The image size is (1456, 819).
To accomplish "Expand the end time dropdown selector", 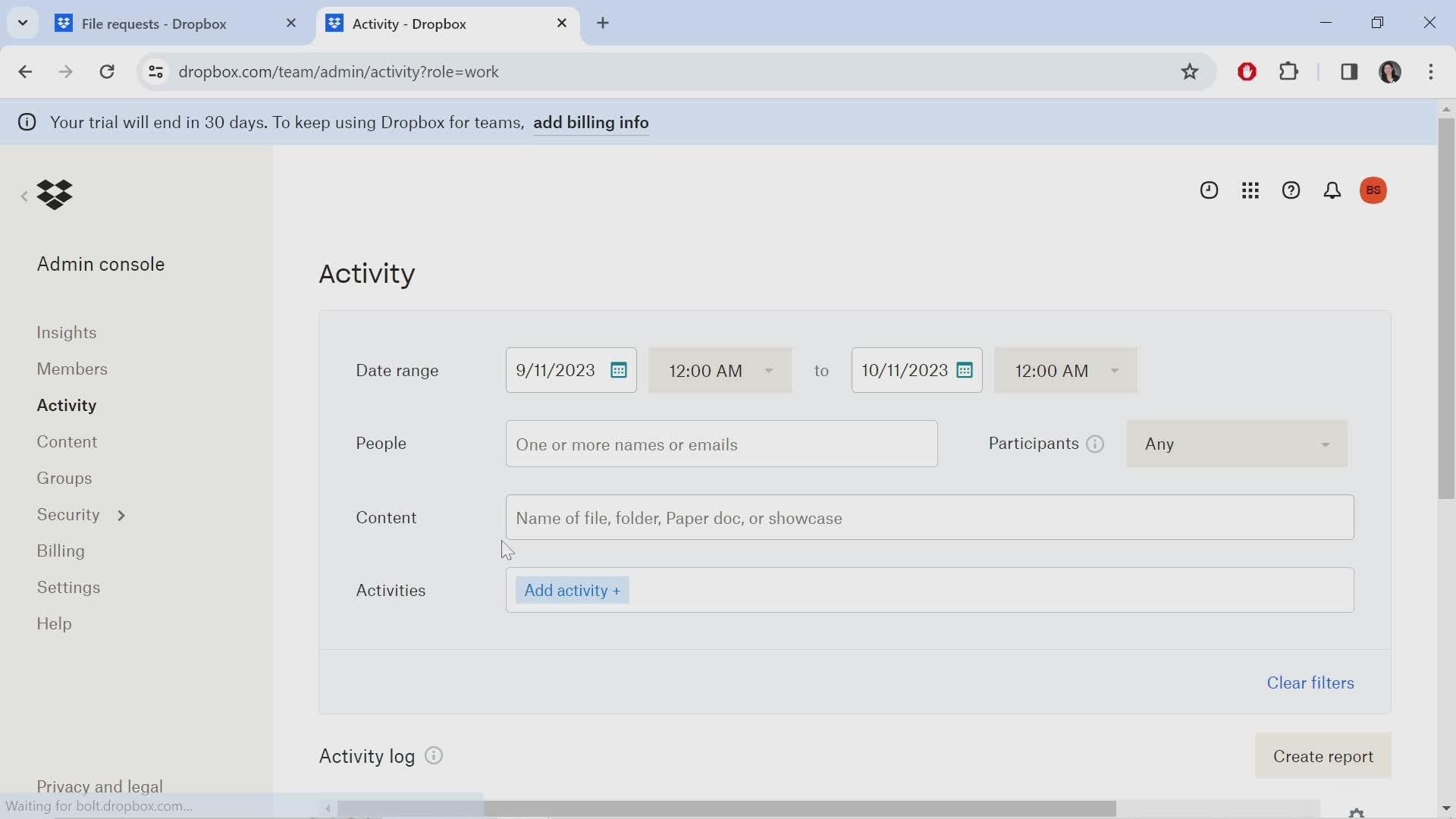I will pyautogui.click(x=1114, y=371).
